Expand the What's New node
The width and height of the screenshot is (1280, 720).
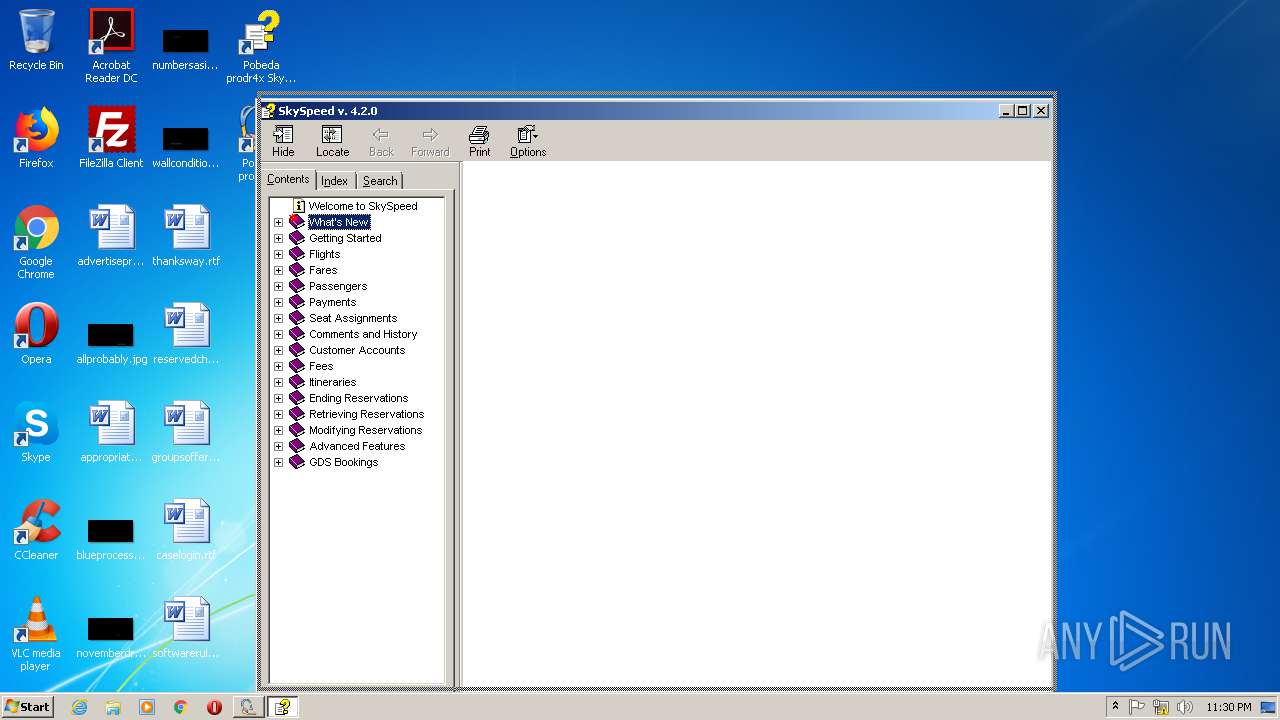coord(279,222)
